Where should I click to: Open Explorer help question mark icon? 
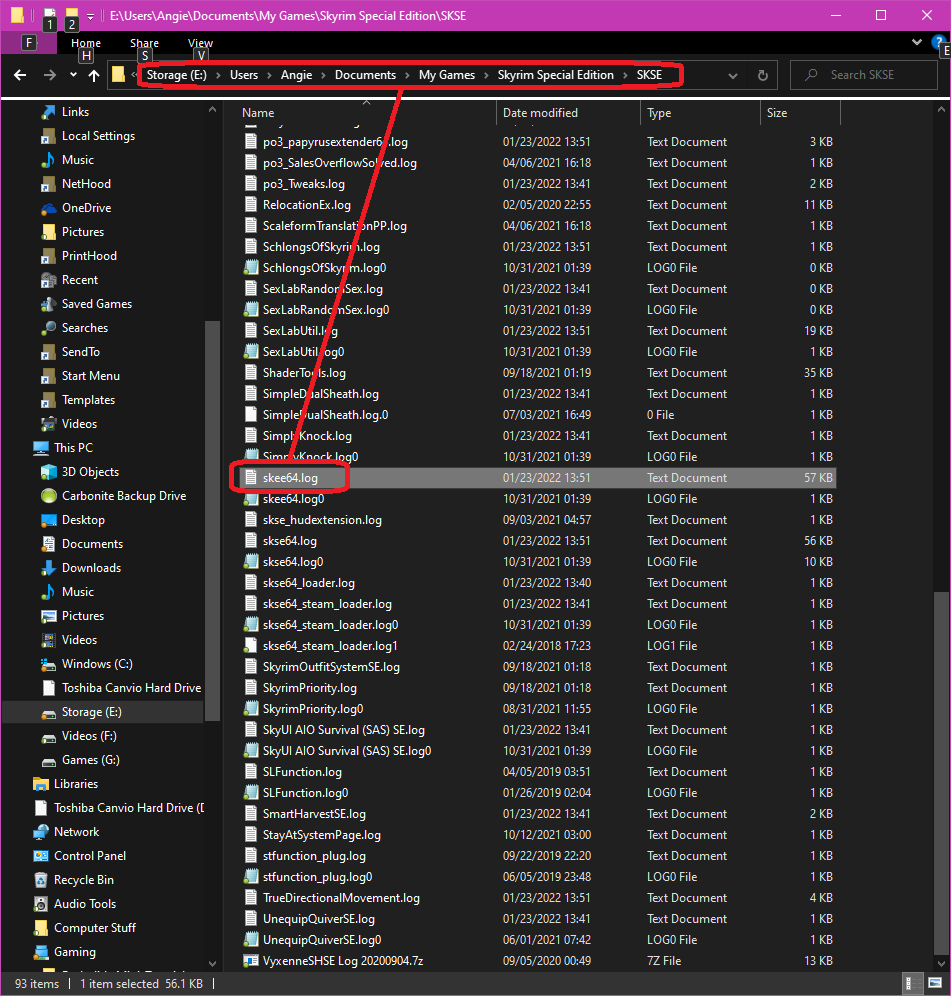(937, 42)
